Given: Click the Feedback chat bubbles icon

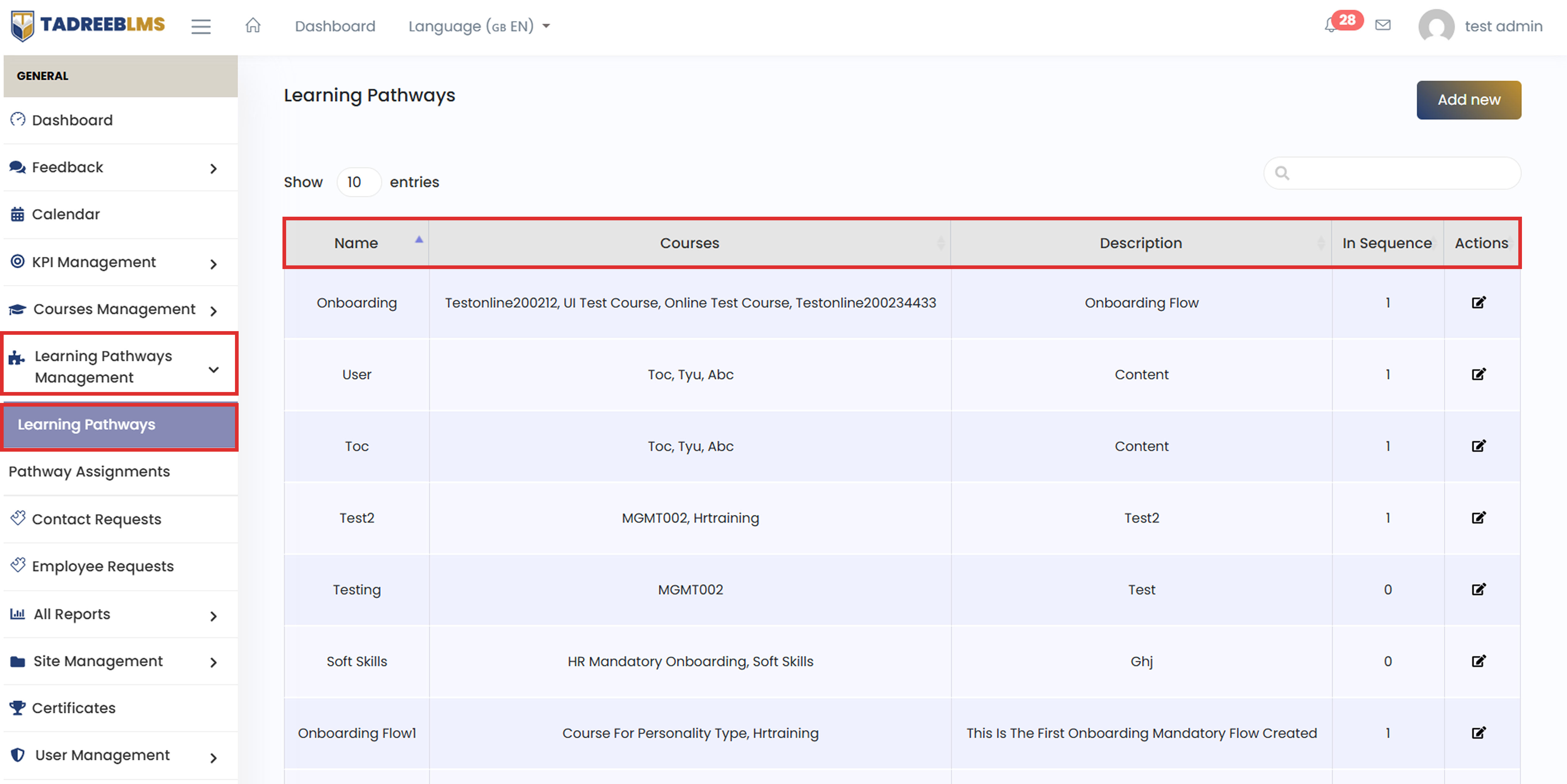Looking at the screenshot, I should [x=18, y=167].
